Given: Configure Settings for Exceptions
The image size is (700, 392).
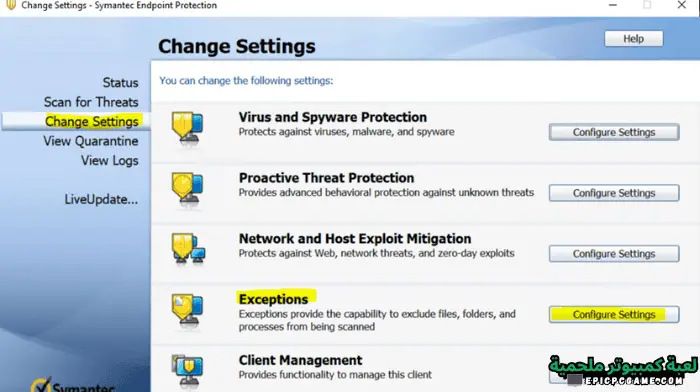Looking at the screenshot, I should pos(614,314).
